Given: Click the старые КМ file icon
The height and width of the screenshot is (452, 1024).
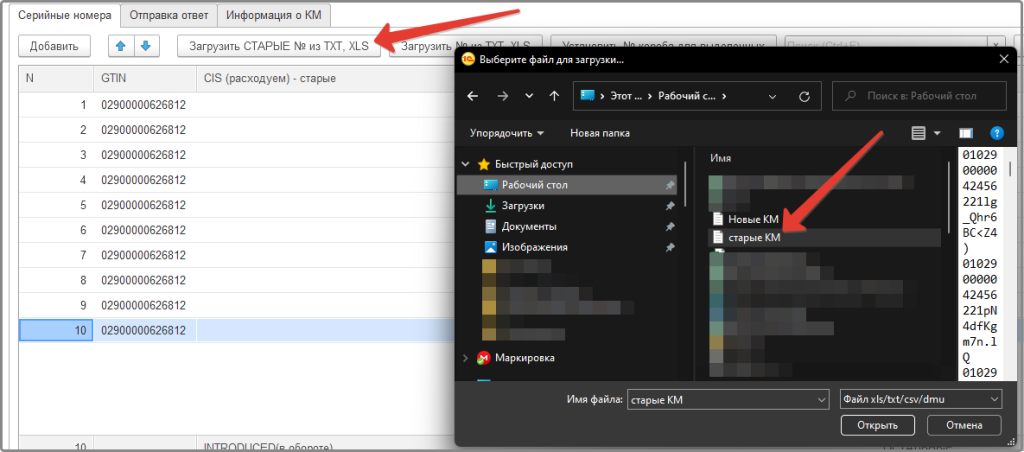Looking at the screenshot, I should point(718,238).
